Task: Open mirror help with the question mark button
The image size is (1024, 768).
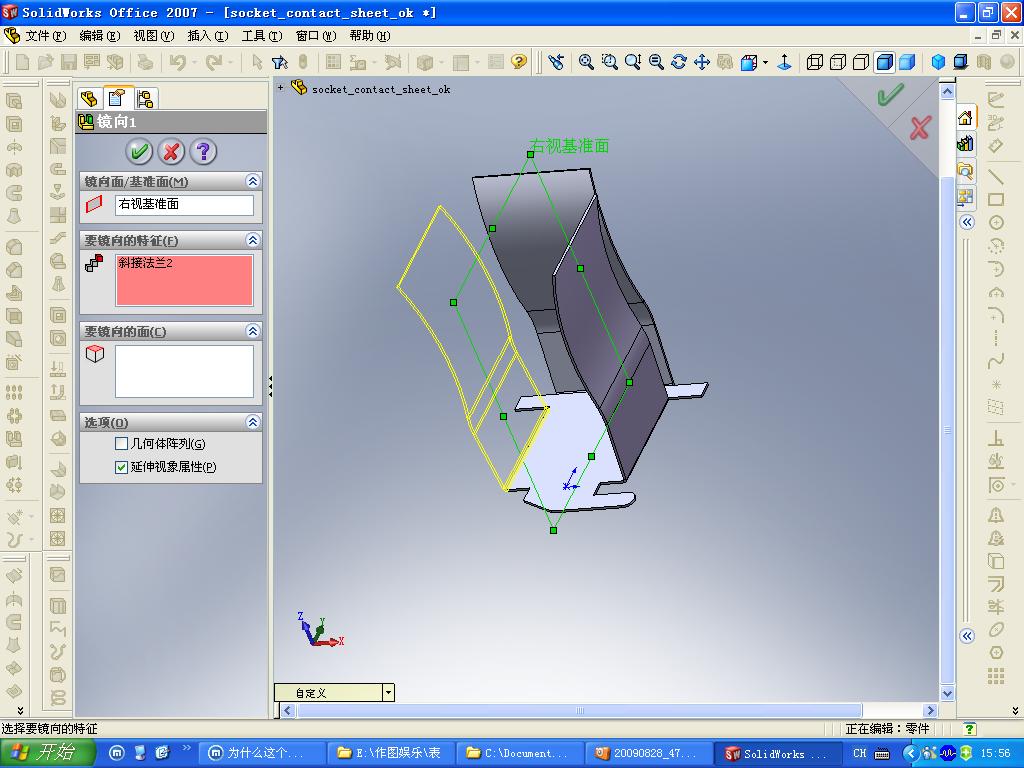Action: tap(203, 152)
